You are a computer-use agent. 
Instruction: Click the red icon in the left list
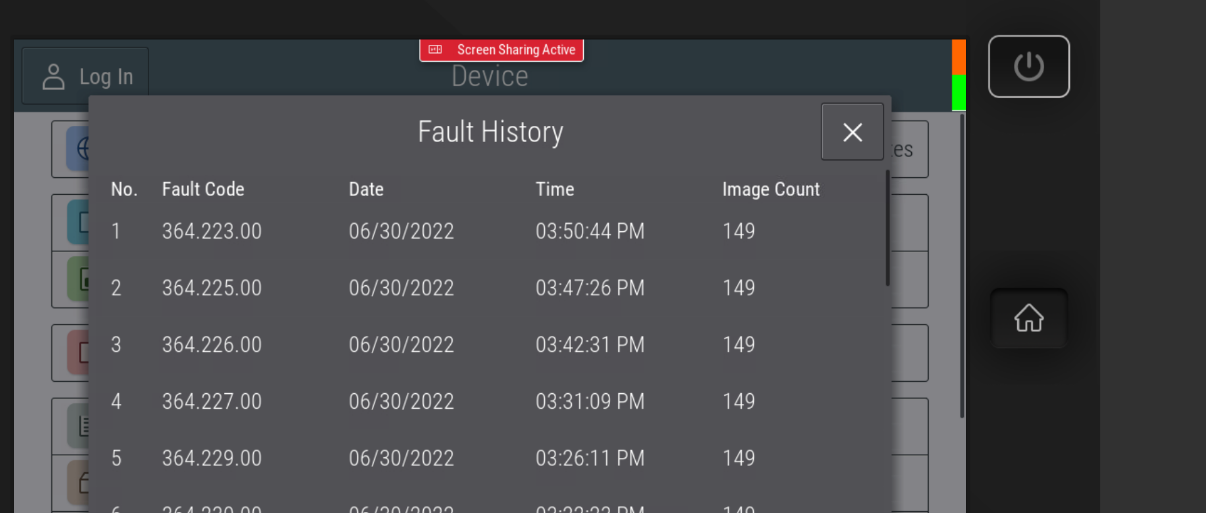78,352
